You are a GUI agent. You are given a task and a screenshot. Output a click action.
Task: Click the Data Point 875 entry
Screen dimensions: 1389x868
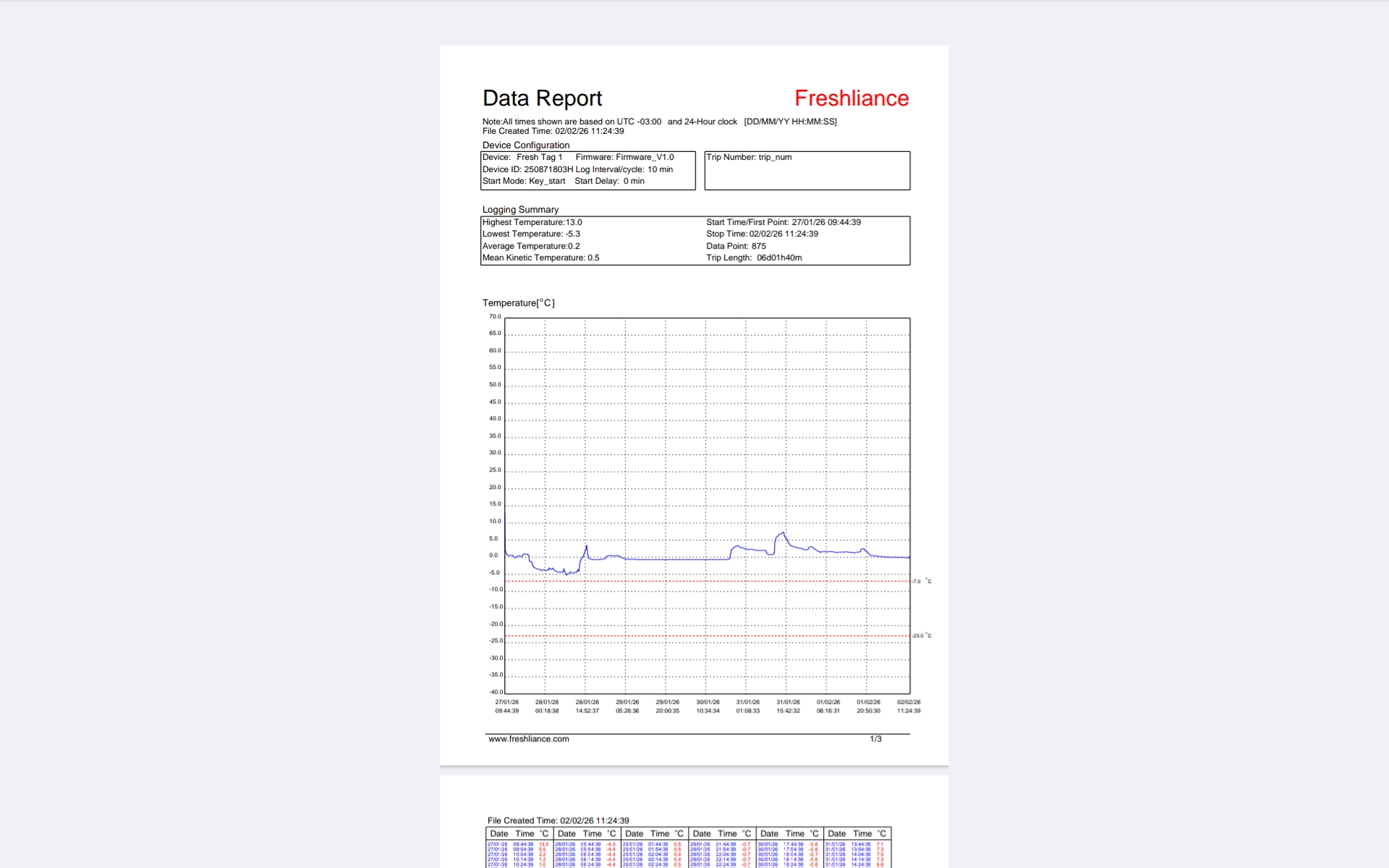735,246
